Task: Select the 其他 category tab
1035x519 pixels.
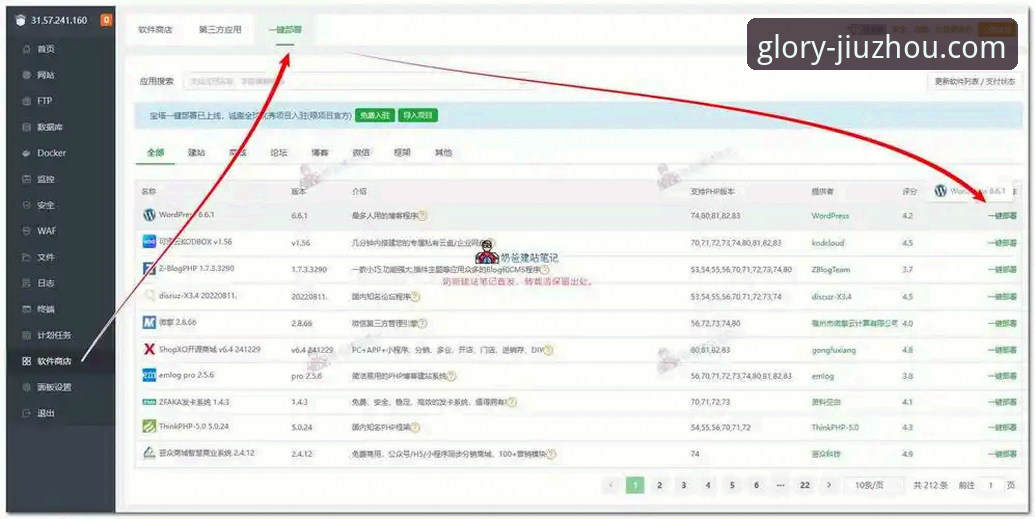Action: click(x=443, y=153)
